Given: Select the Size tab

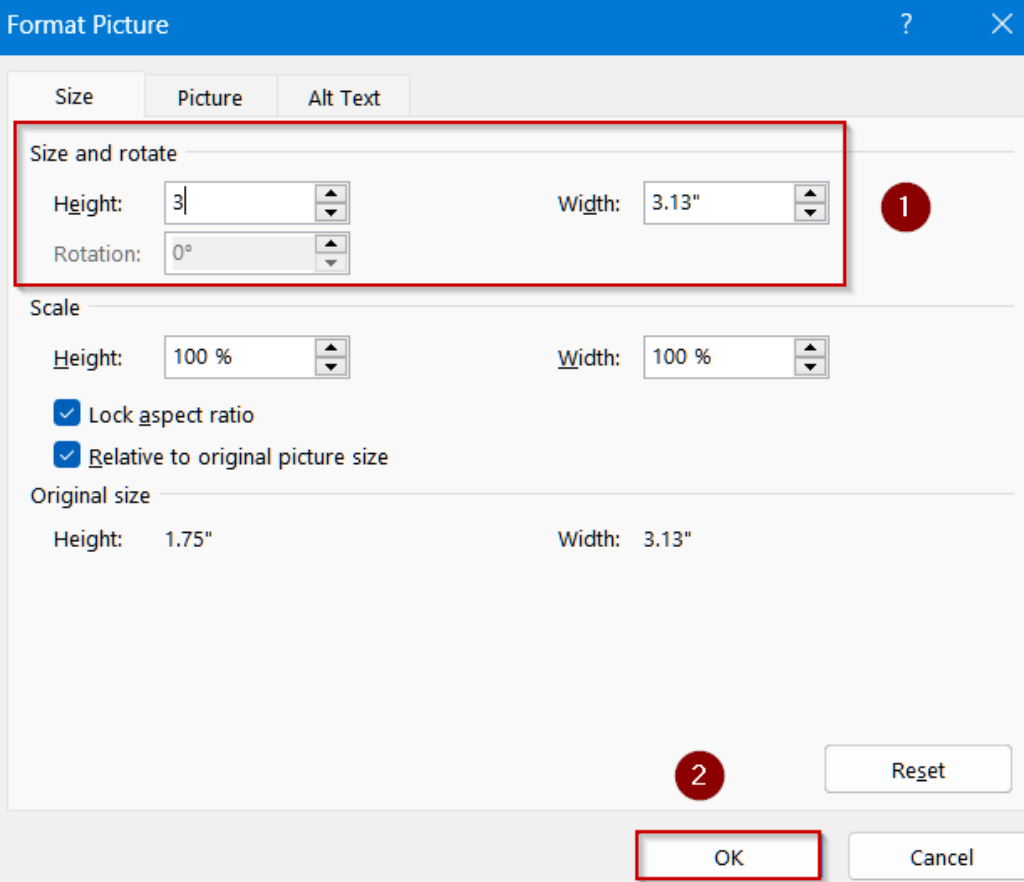Looking at the screenshot, I should [75, 96].
